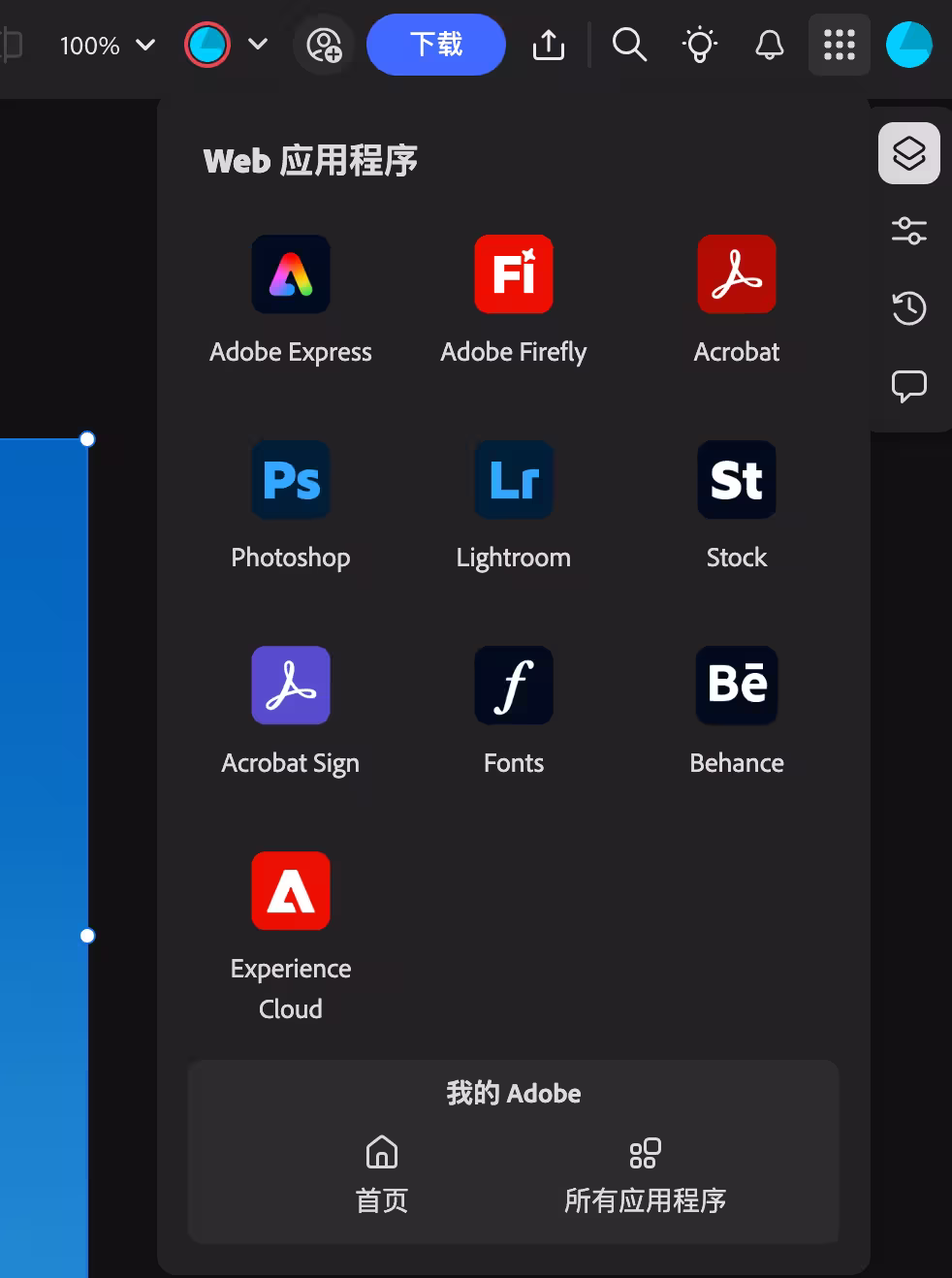Open the project switcher chevron next to avatar
Screen dimensions: 952x1278
coord(257,46)
